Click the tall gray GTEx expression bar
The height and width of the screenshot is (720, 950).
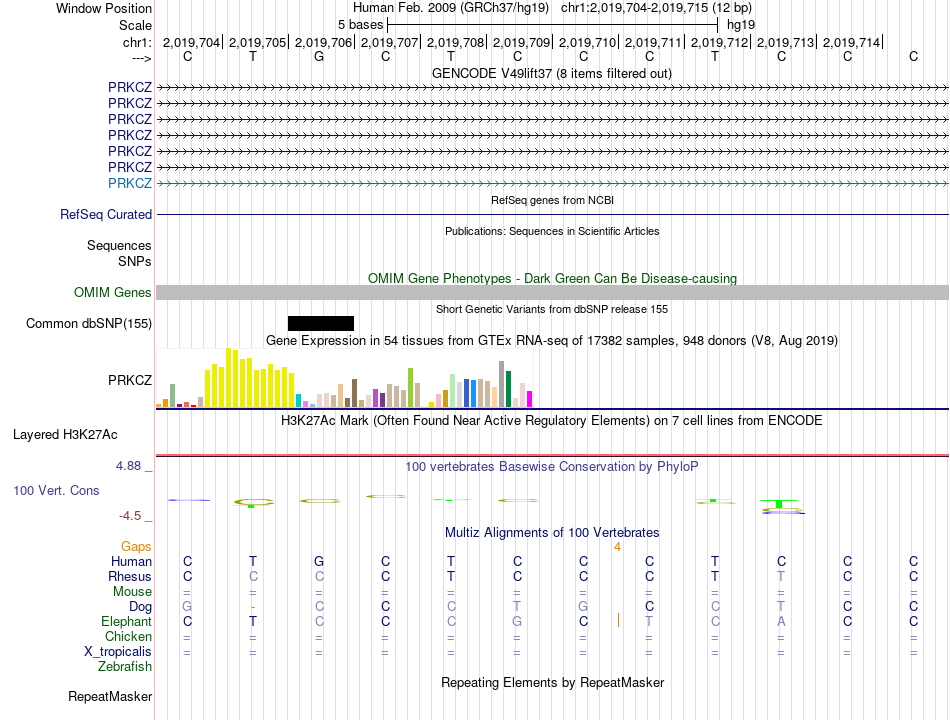pos(502,384)
